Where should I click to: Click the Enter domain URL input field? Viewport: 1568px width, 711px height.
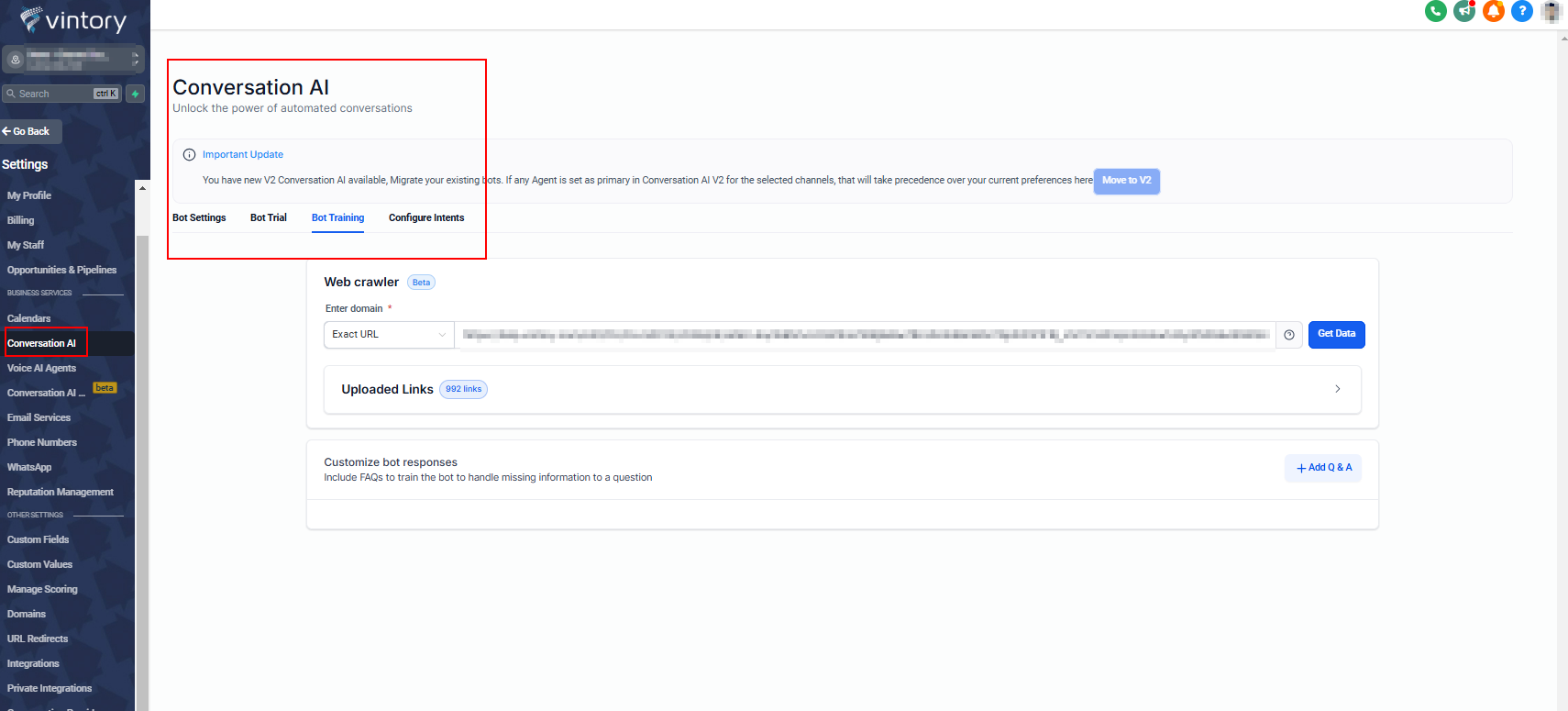tap(865, 335)
